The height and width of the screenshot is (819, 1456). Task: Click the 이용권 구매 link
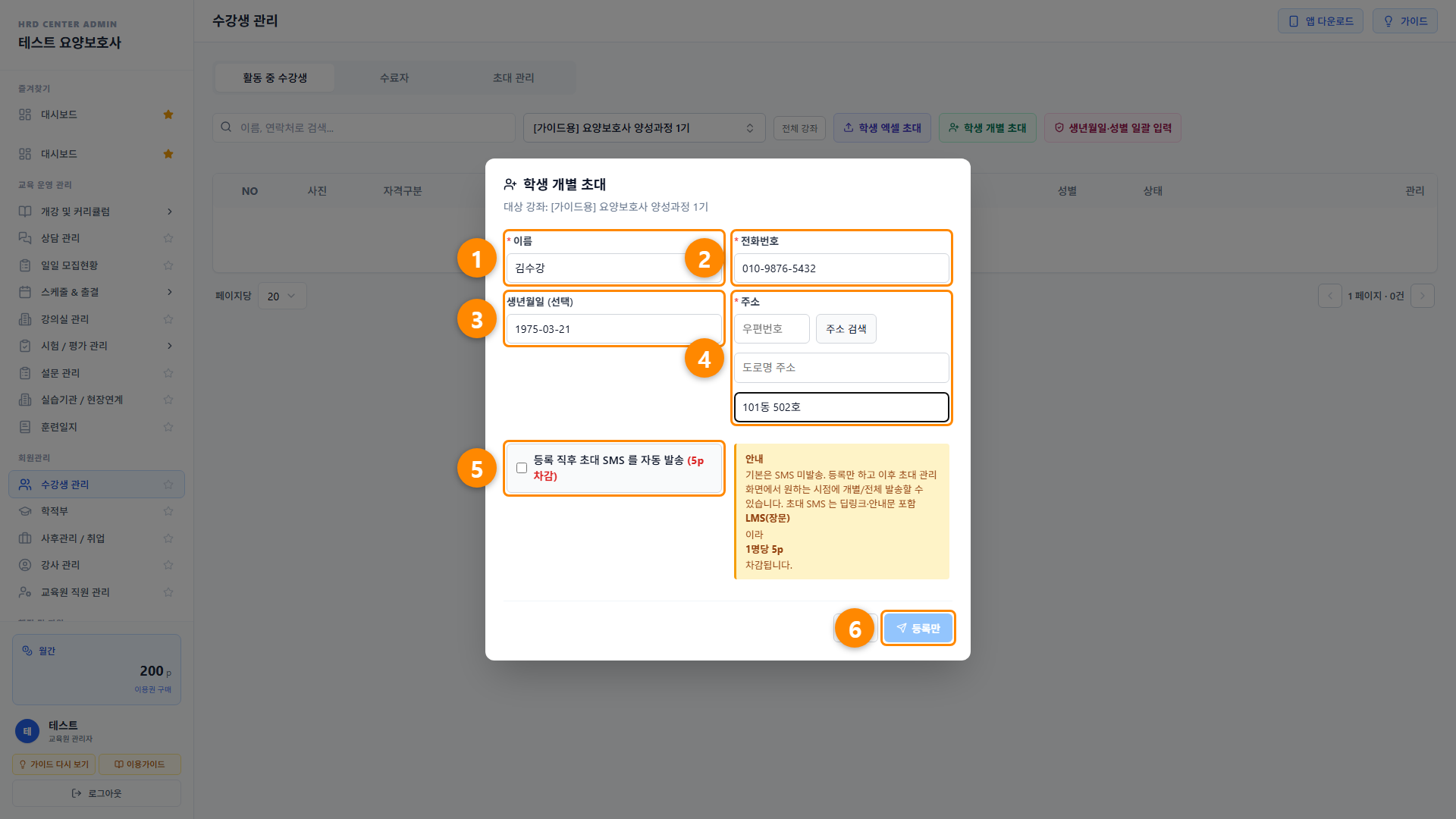(x=152, y=689)
